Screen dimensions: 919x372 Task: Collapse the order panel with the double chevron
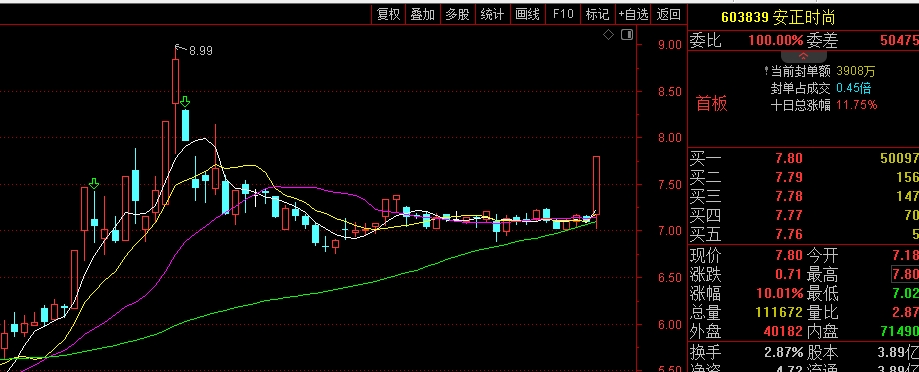[x=803, y=56]
